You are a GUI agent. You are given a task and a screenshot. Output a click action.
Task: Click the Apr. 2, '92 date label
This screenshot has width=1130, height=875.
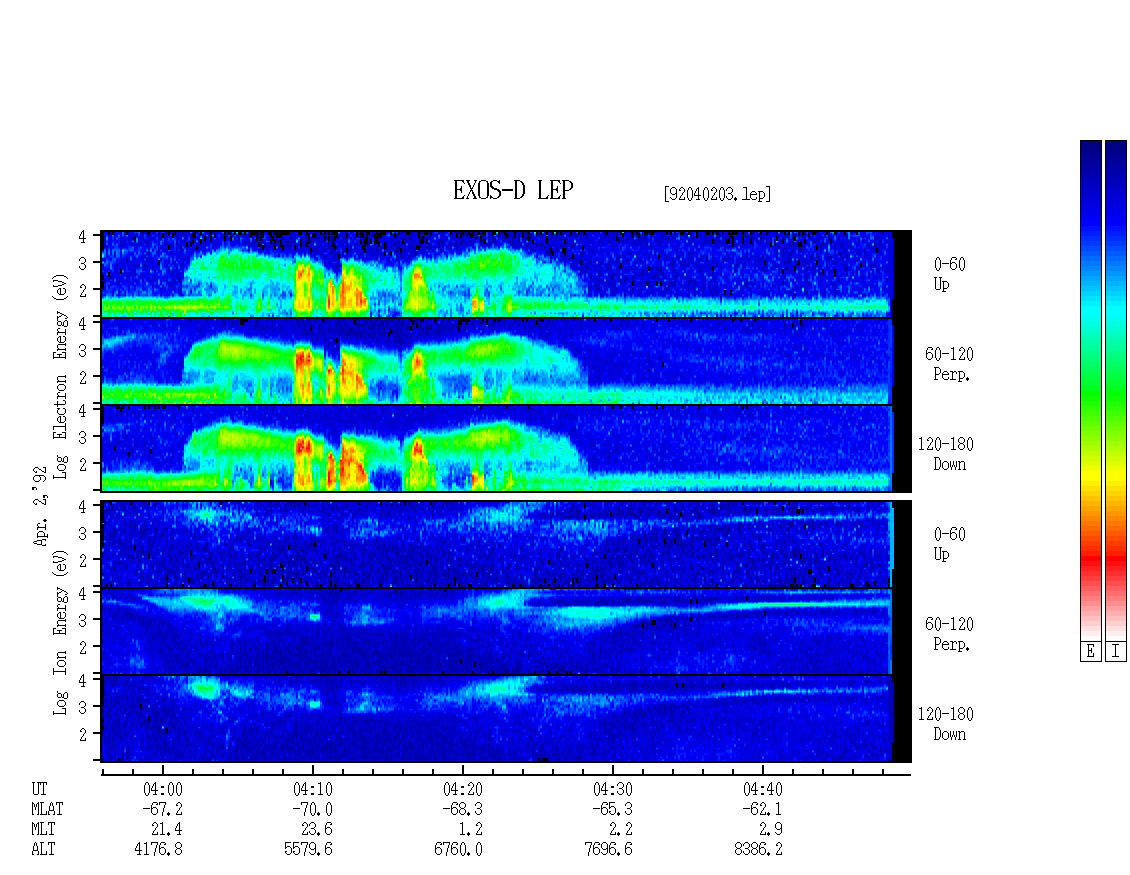click(41, 506)
